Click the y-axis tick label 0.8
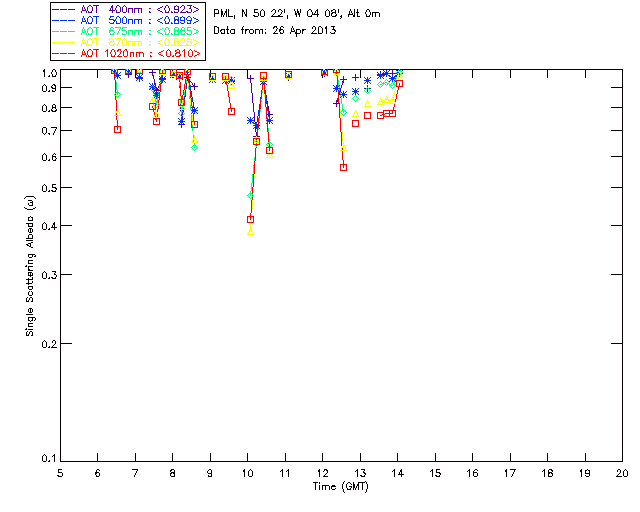This screenshot has height=512, width=640. click(x=49, y=108)
